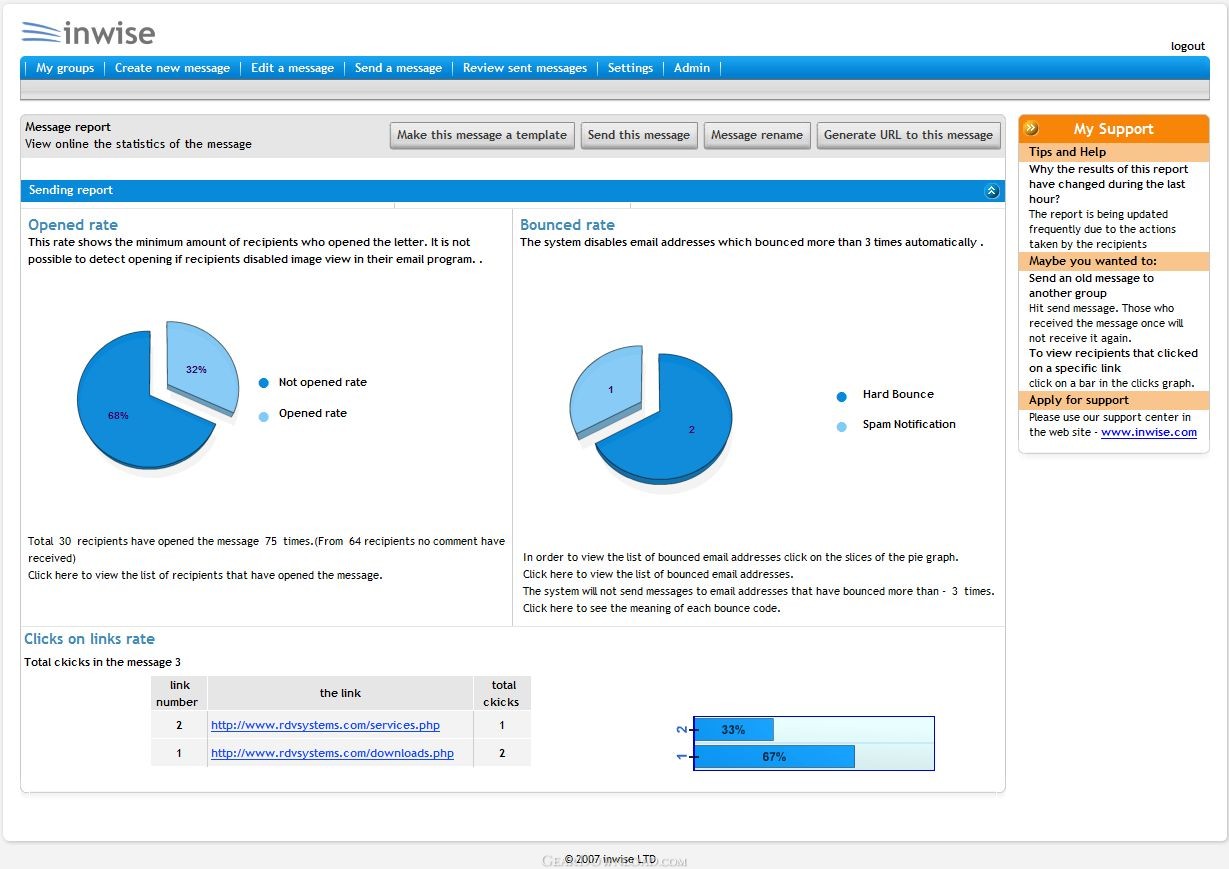Open the Settings menu

point(630,68)
